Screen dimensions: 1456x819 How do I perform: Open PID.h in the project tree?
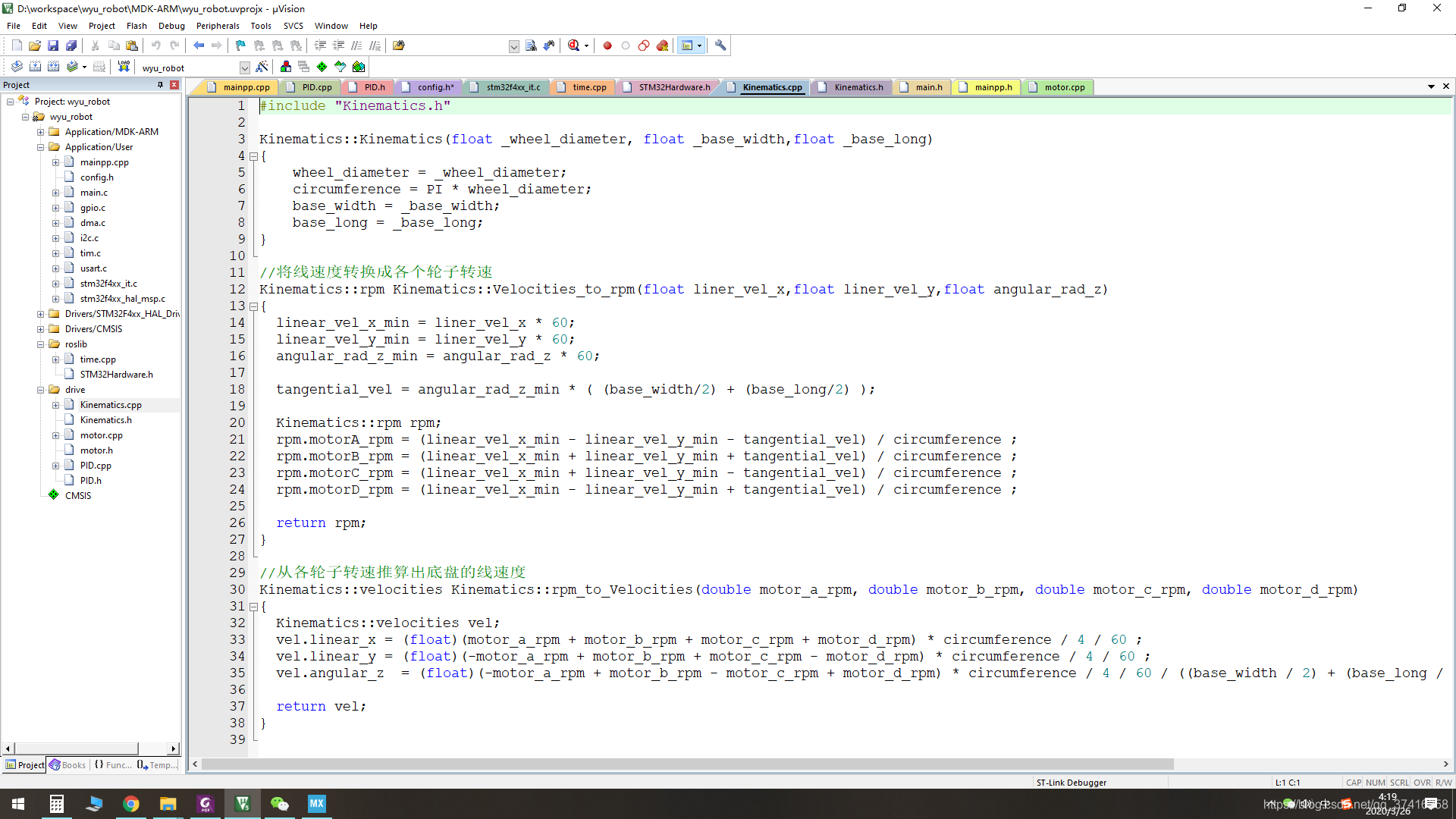click(91, 481)
